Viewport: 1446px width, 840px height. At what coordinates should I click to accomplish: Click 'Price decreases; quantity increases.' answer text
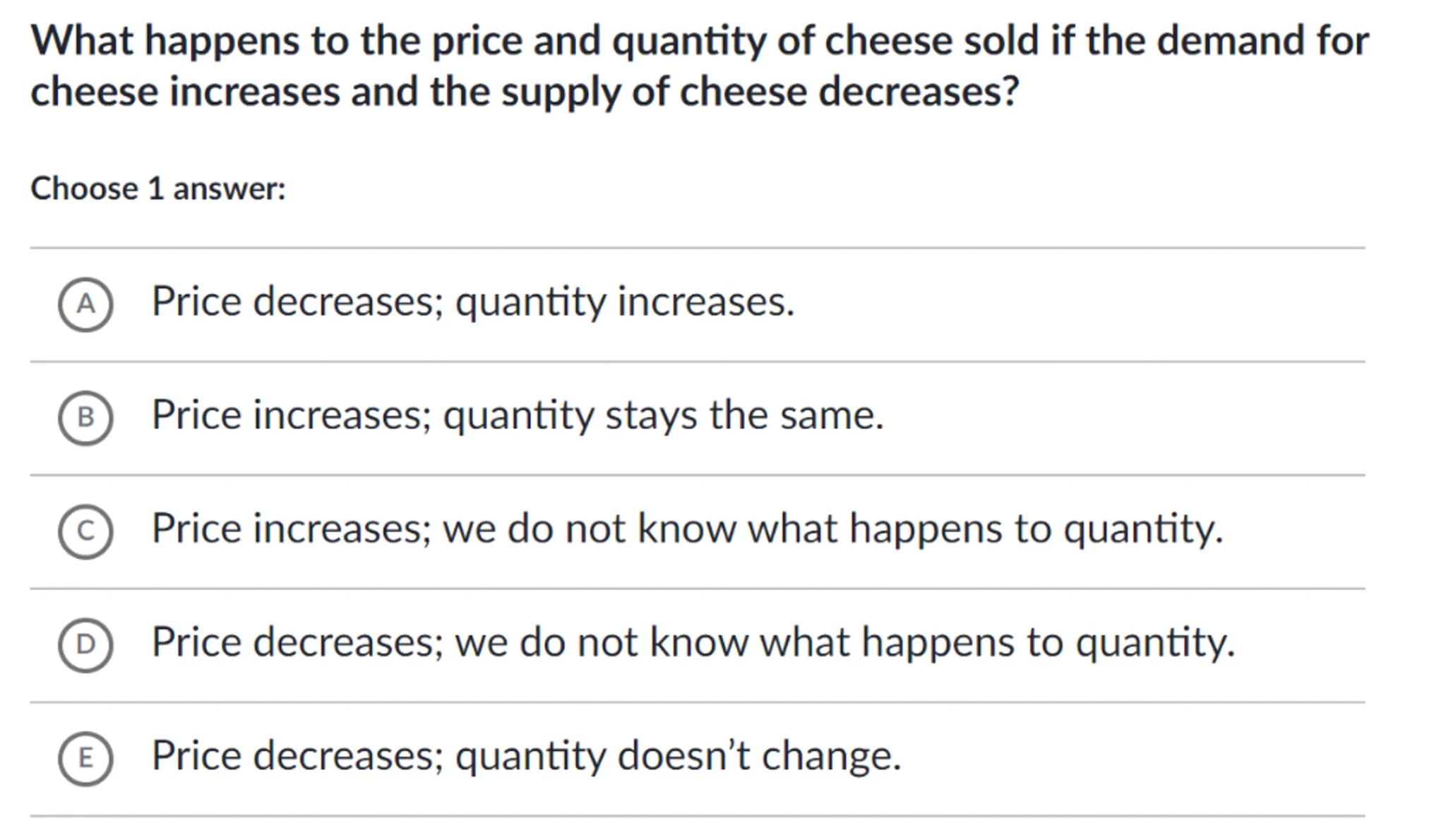pos(472,302)
